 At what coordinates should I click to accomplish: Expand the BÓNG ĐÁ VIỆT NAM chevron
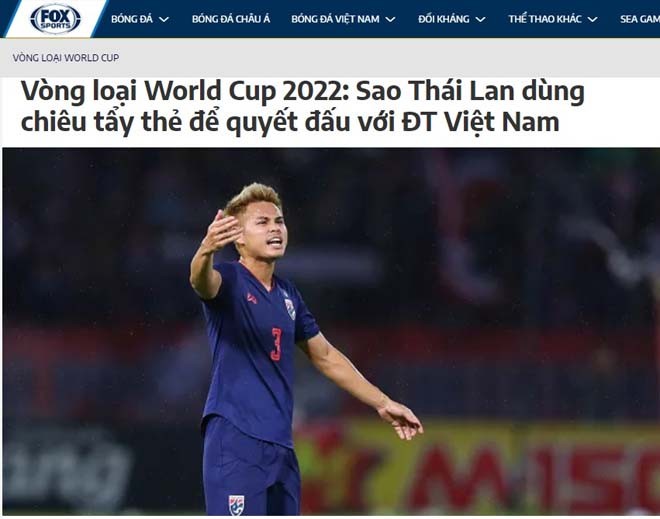click(390, 19)
